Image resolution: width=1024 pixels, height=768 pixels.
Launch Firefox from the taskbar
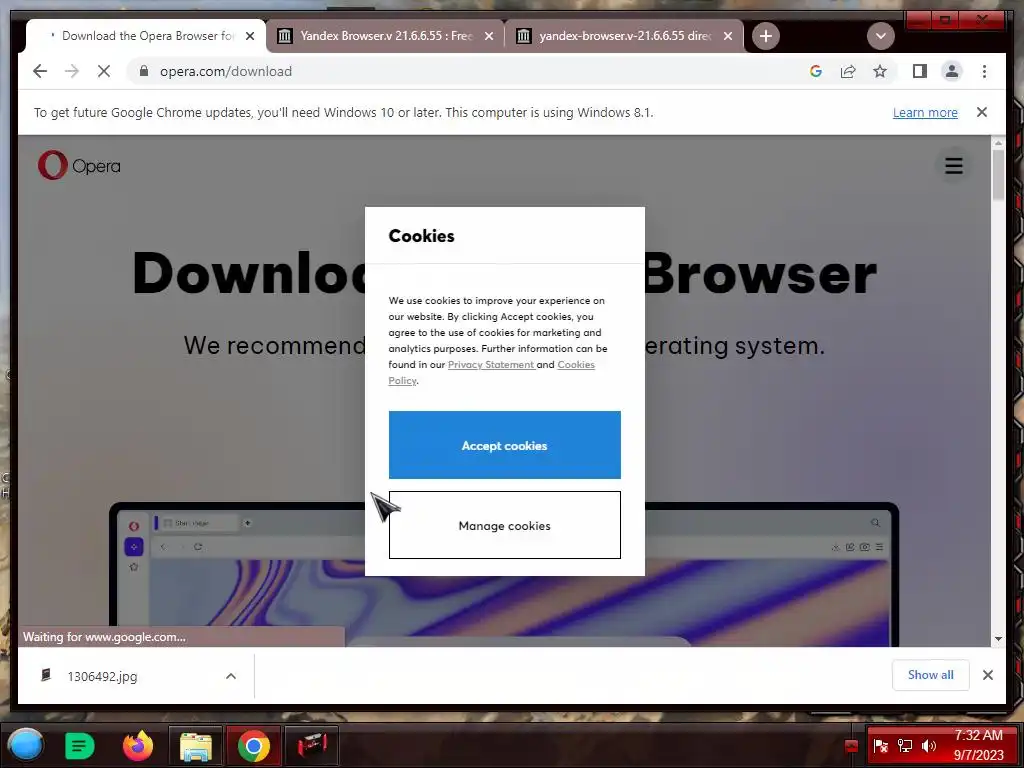pyautogui.click(x=138, y=745)
